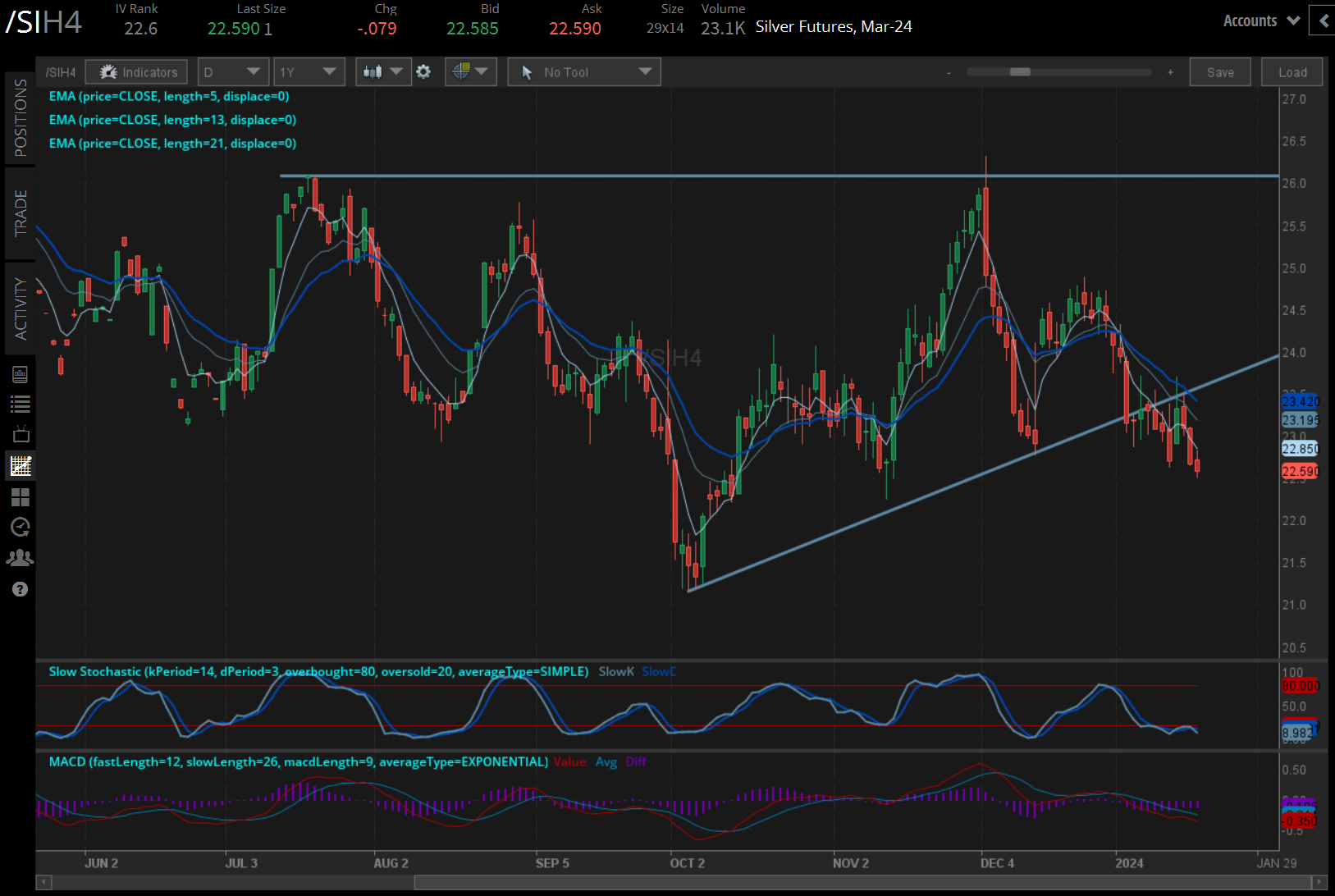Open the 1Y time range dropdown

coord(309,72)
